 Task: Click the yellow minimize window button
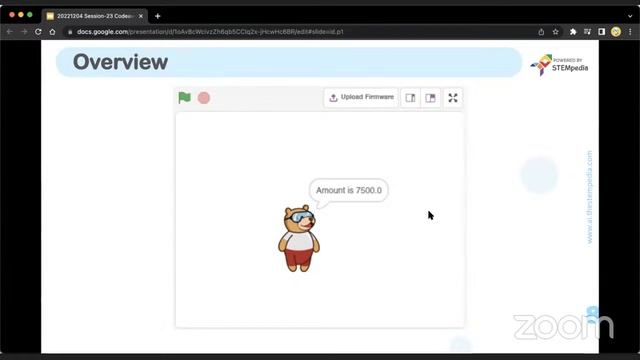pos(21,15)
